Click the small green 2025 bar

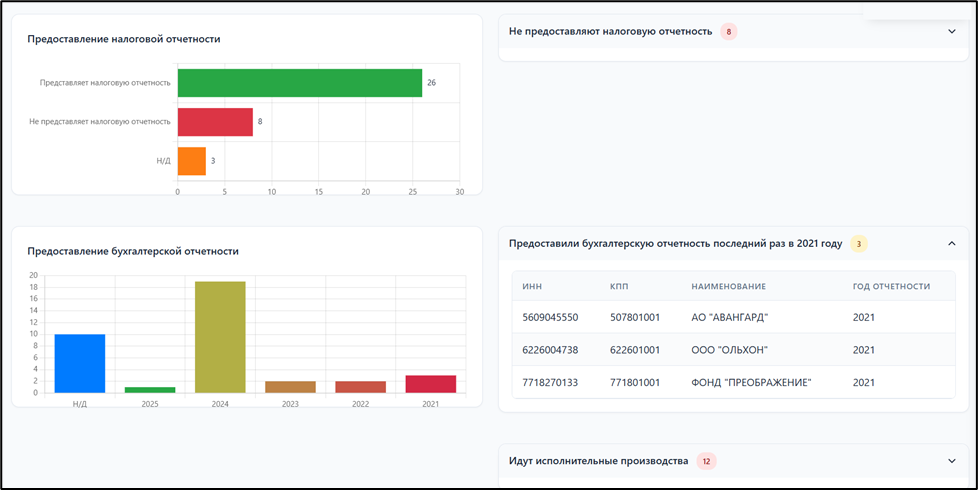[x=150, y=389]
